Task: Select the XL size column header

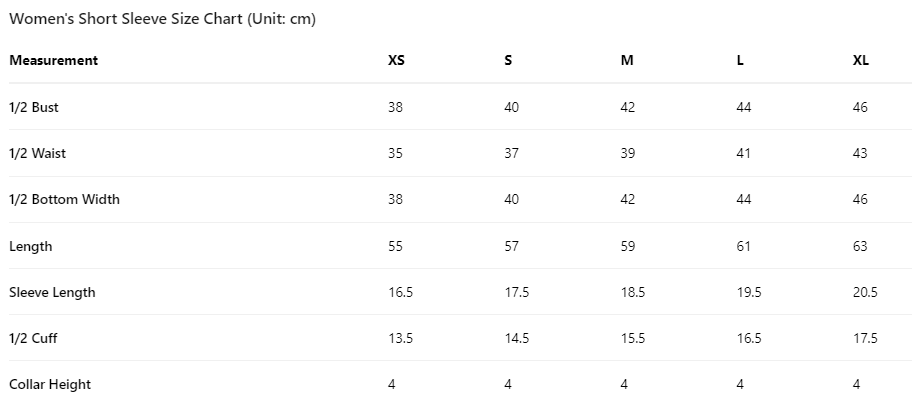Action: click(860, 60)
